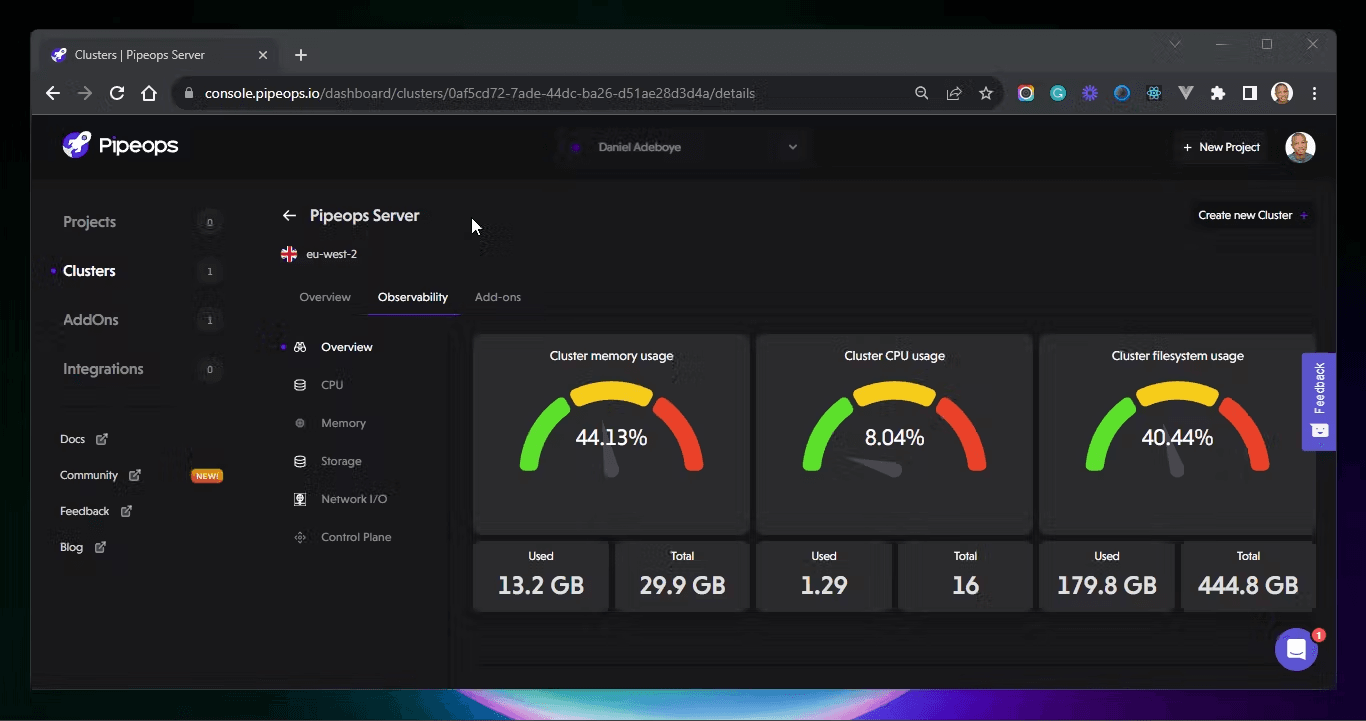Open the Grammarly extension icon
Screen dimensions: 1366x721
(1058, 93)
